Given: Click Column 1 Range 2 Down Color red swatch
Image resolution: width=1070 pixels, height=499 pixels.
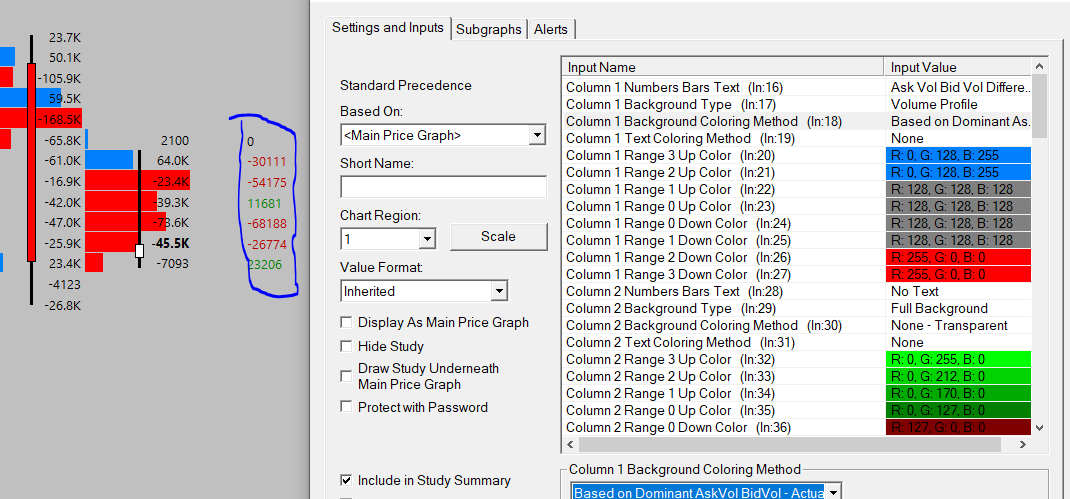Looking at the screenshot, I should coord(957,257).
